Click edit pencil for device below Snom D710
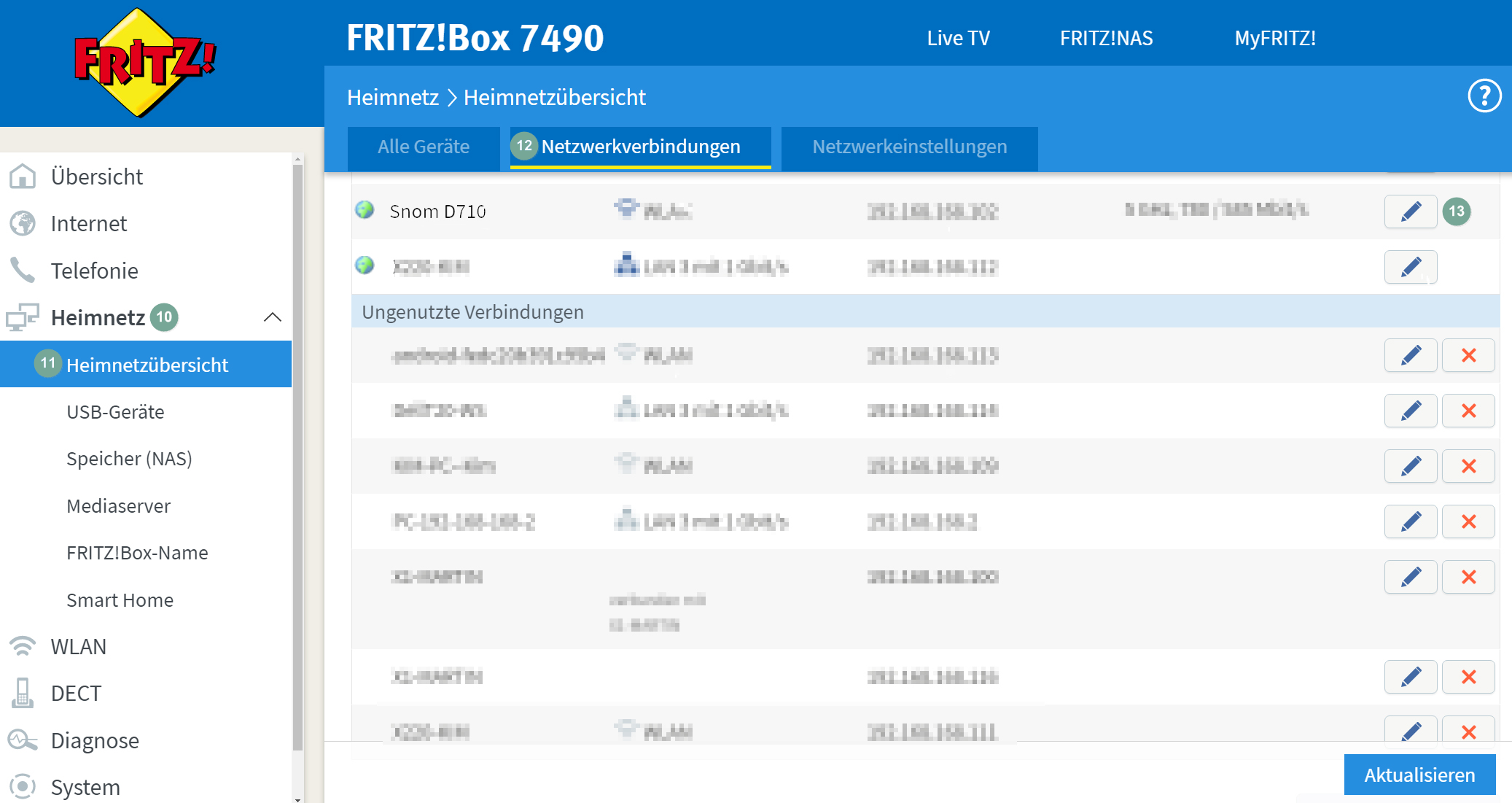Viewport: 1512px width, 803px height. pyautogui.click(x=1410, y=267)
